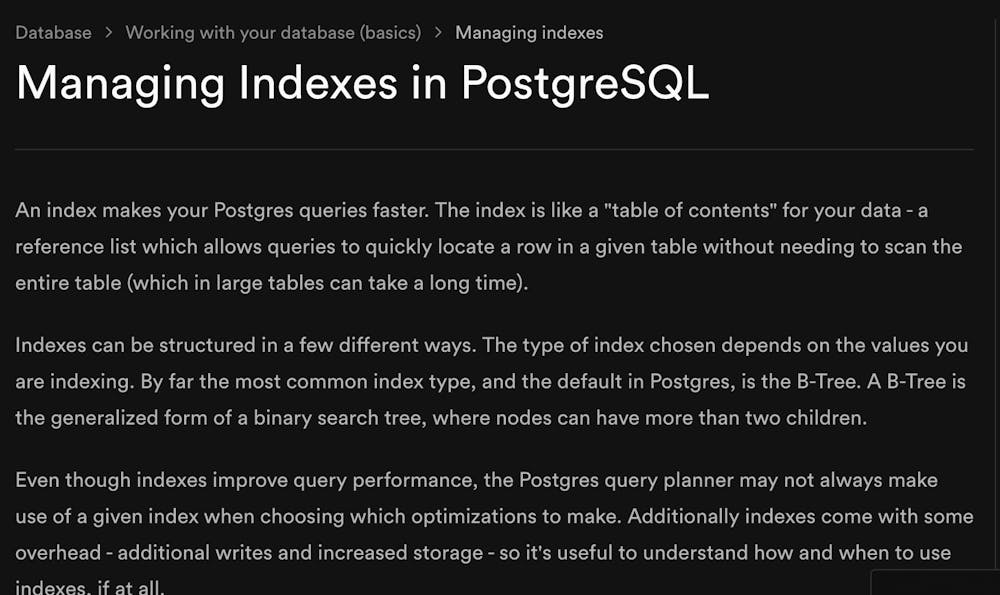Viewport: 1000px width, 595px height.
Task: Click the 'Managing Indexes in PostgreSQL' heading
Action: pos(362,84)
